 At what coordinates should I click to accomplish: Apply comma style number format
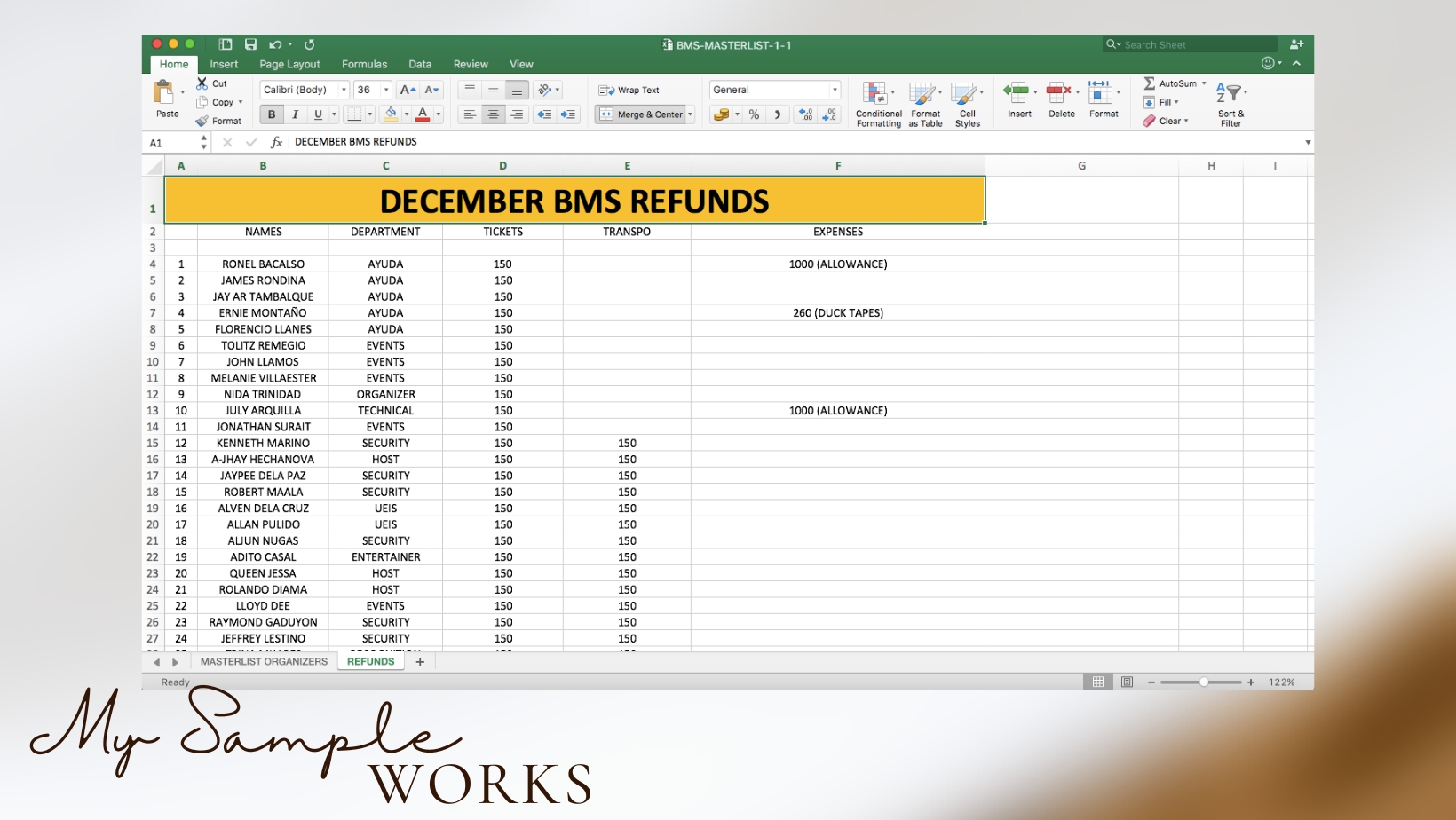point(778,114)
